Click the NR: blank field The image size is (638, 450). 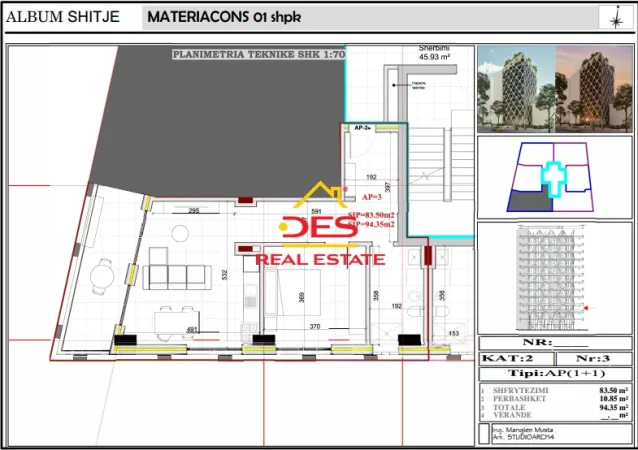(x=555, y=343)
